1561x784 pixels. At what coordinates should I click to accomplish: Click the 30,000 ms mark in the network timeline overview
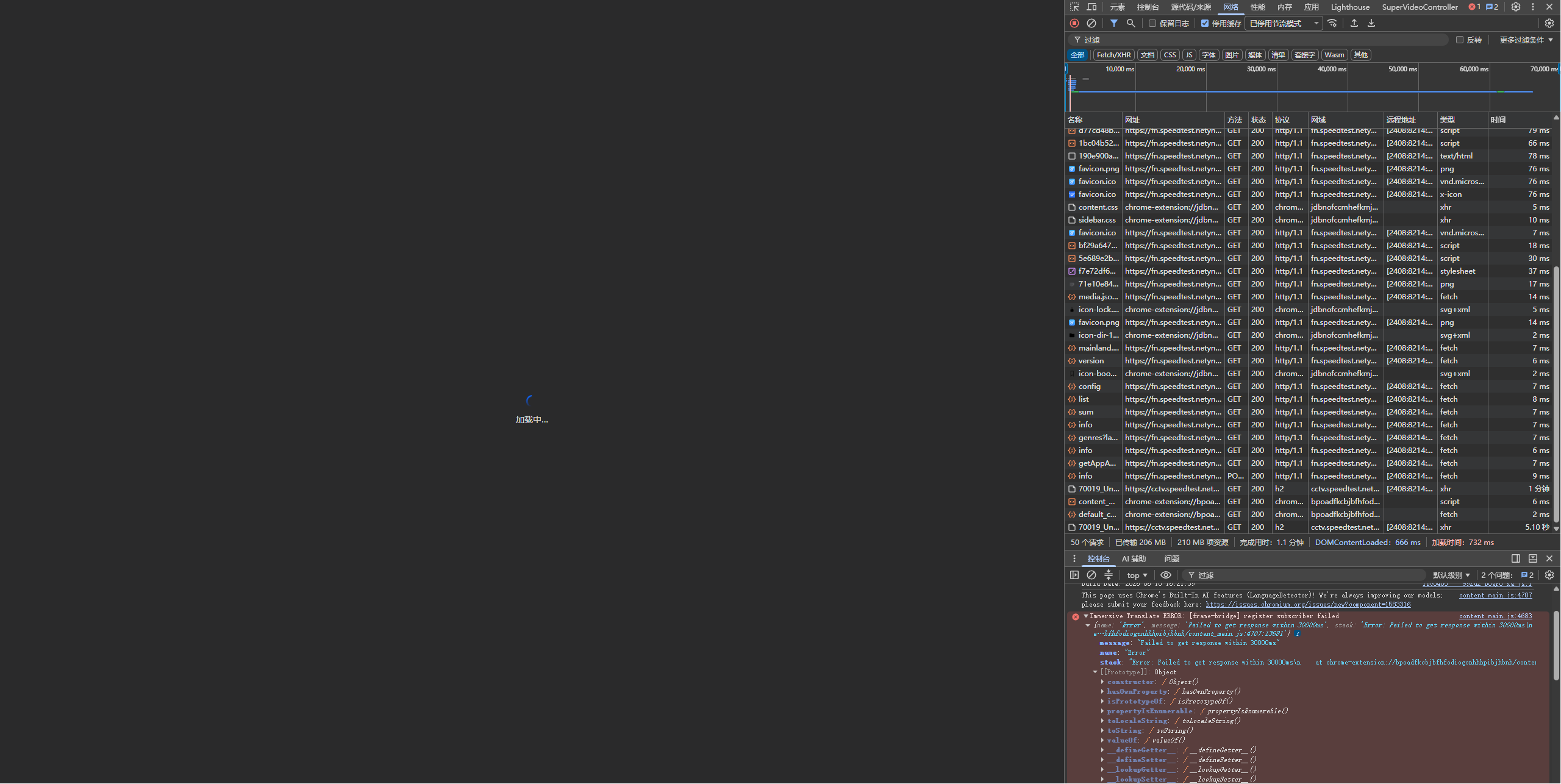1261,69
